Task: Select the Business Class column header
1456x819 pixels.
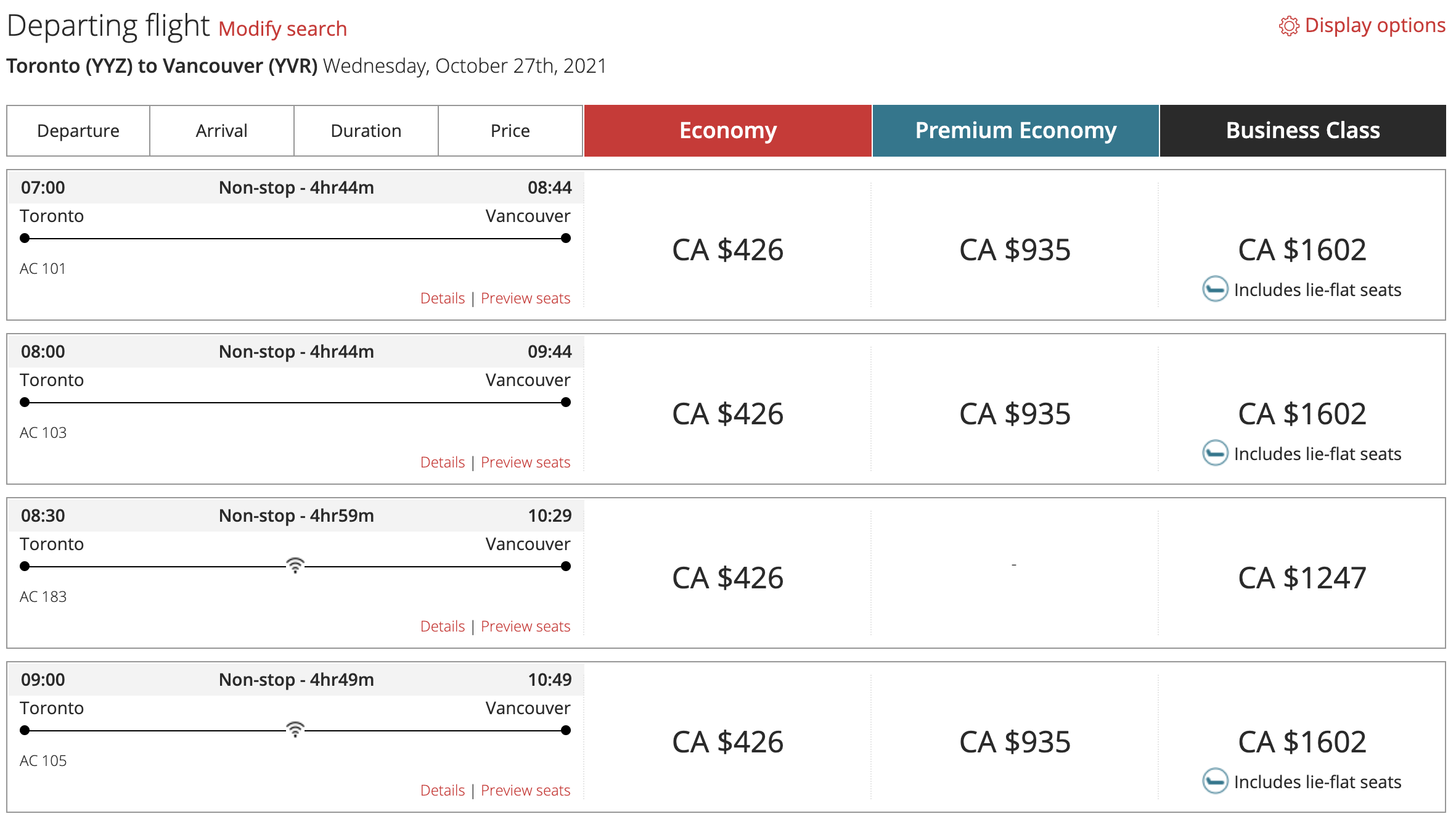Action: click(x=1303, y=131)
